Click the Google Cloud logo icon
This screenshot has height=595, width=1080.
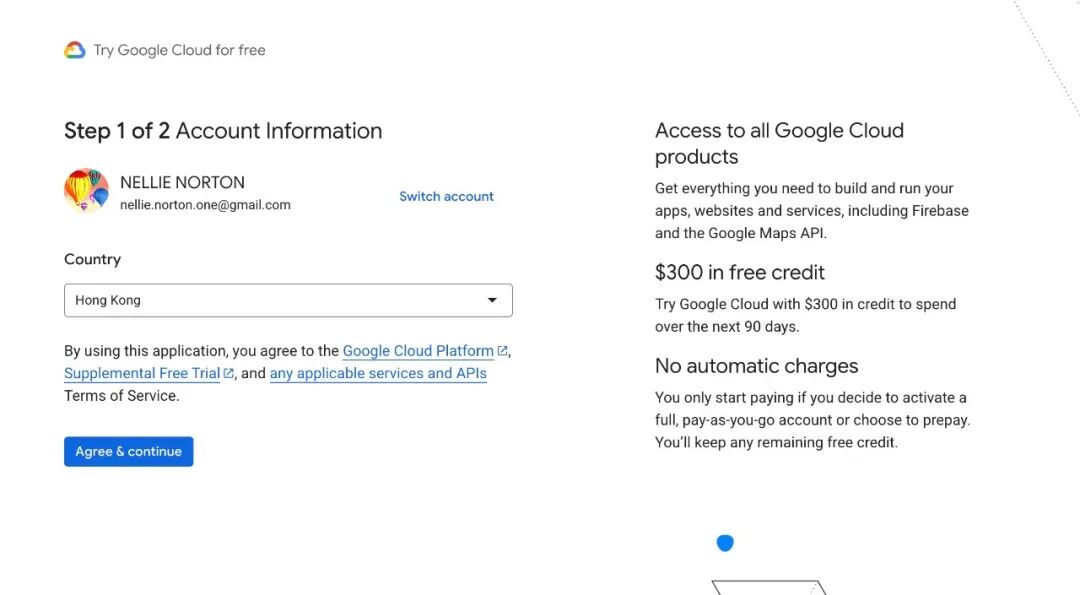tap(75, 50)
